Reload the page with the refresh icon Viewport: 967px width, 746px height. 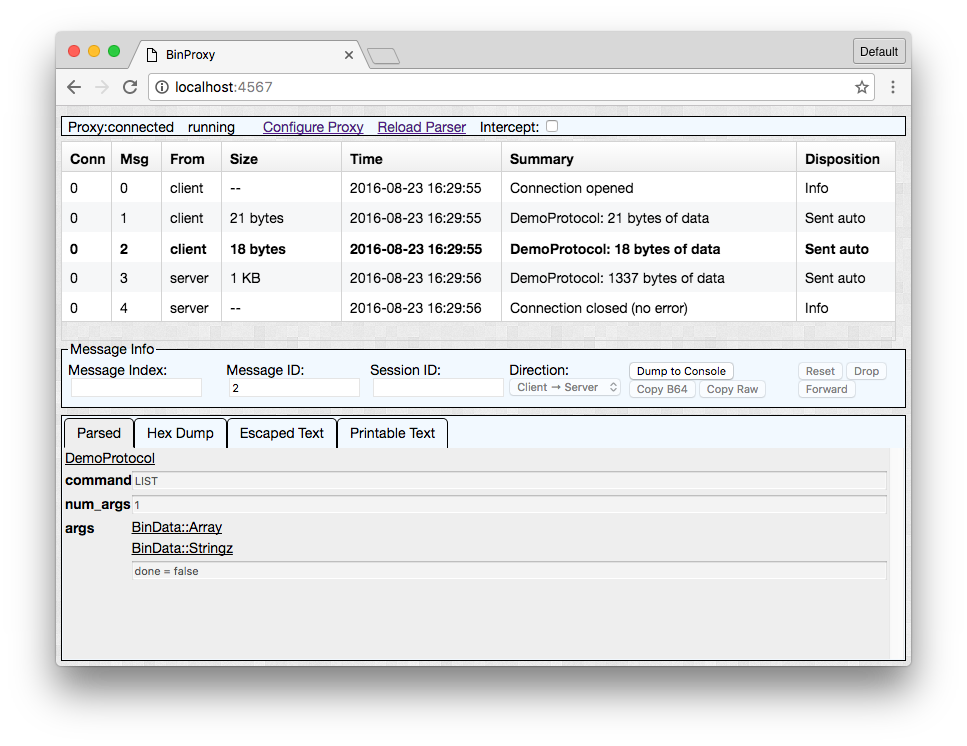pos(130,87)
